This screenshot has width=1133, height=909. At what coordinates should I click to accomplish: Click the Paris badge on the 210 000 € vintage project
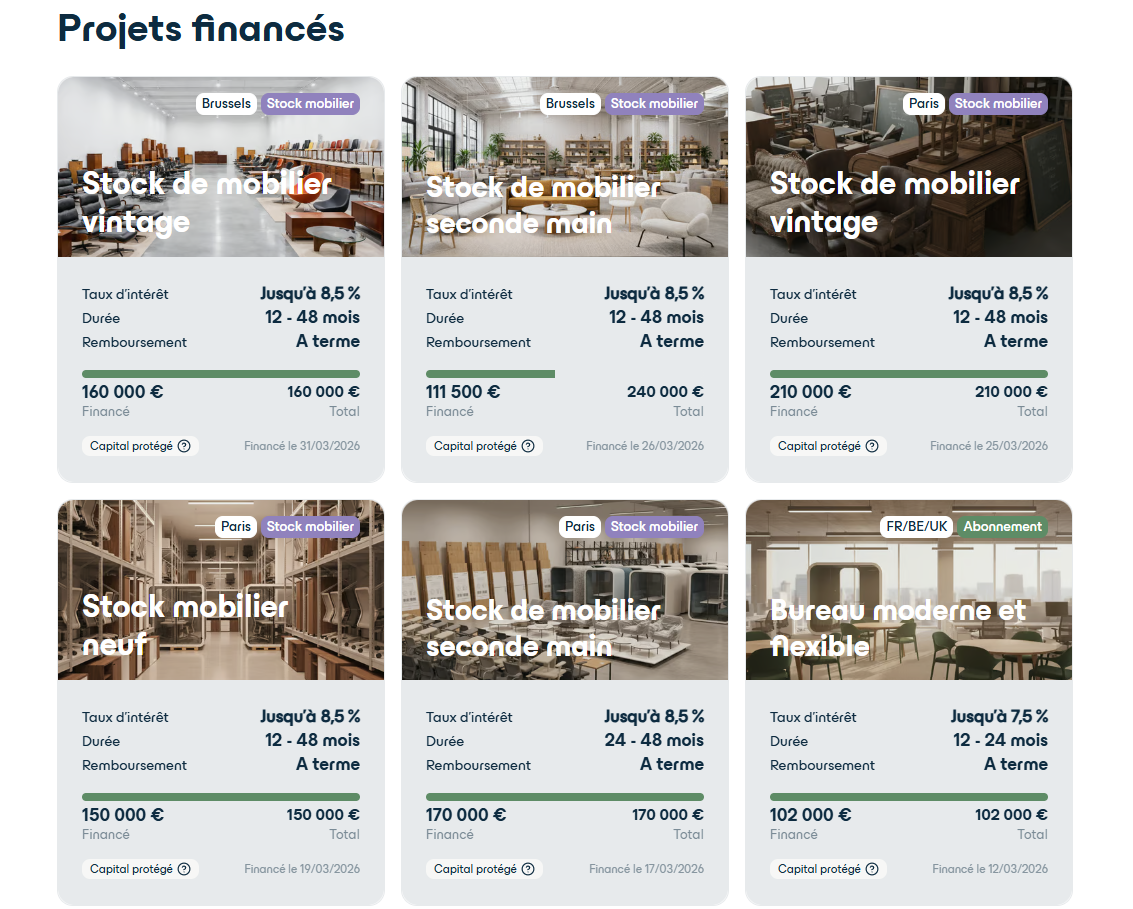923,103
